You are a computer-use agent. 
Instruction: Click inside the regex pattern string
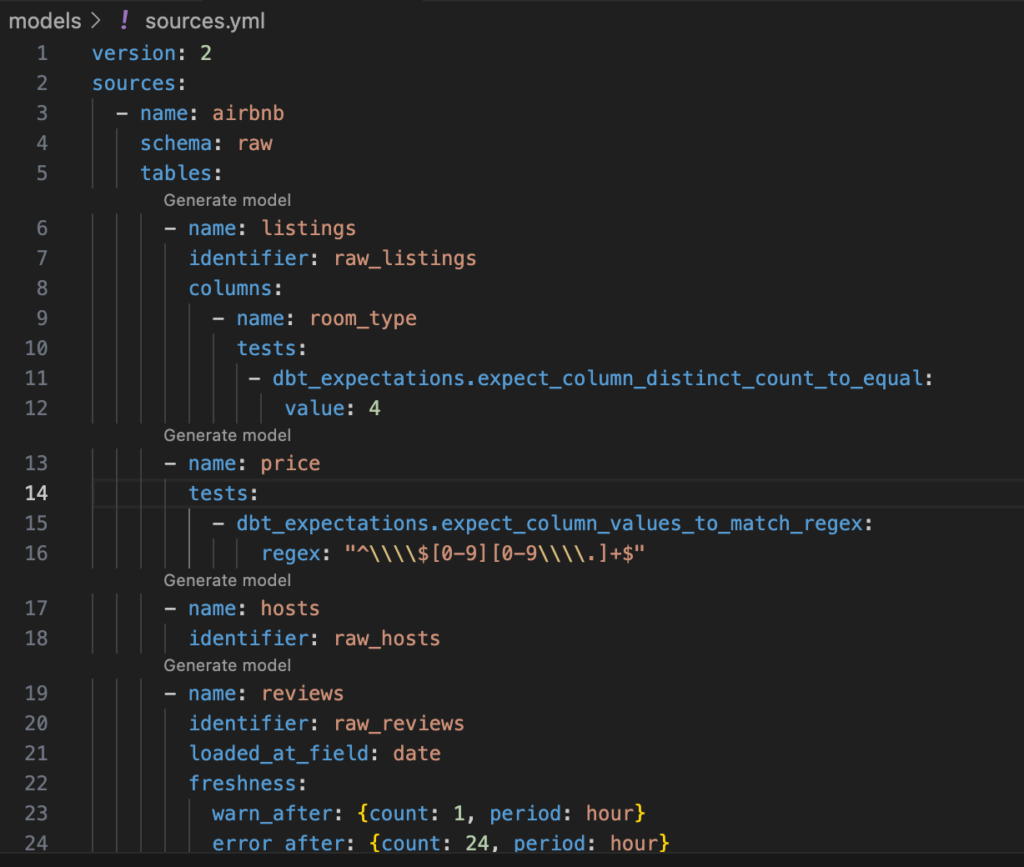(x=494, y=553)
